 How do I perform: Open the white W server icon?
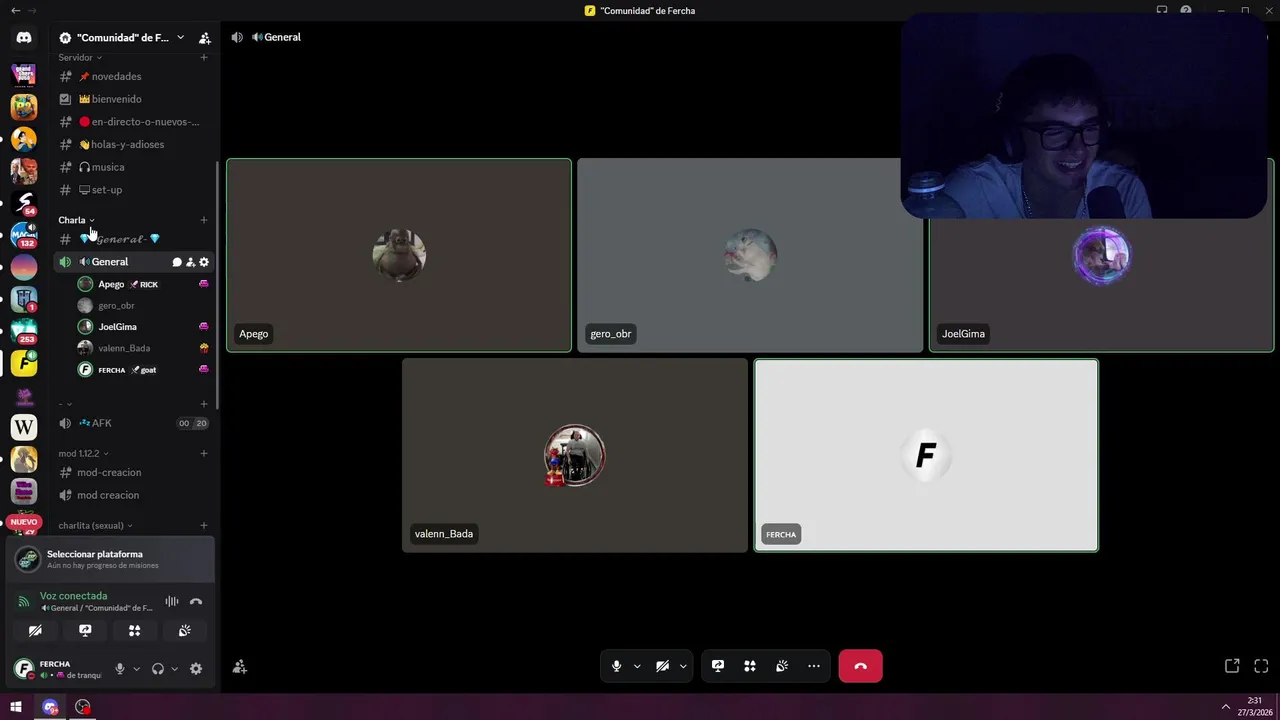pyautogui.click(x=24, y=427)
